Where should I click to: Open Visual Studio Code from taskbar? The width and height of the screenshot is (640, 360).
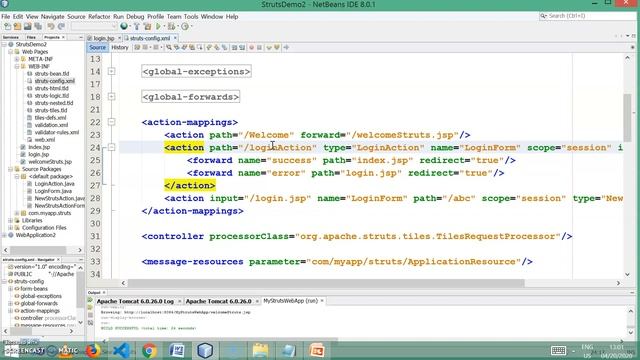(x=121, y=350)
